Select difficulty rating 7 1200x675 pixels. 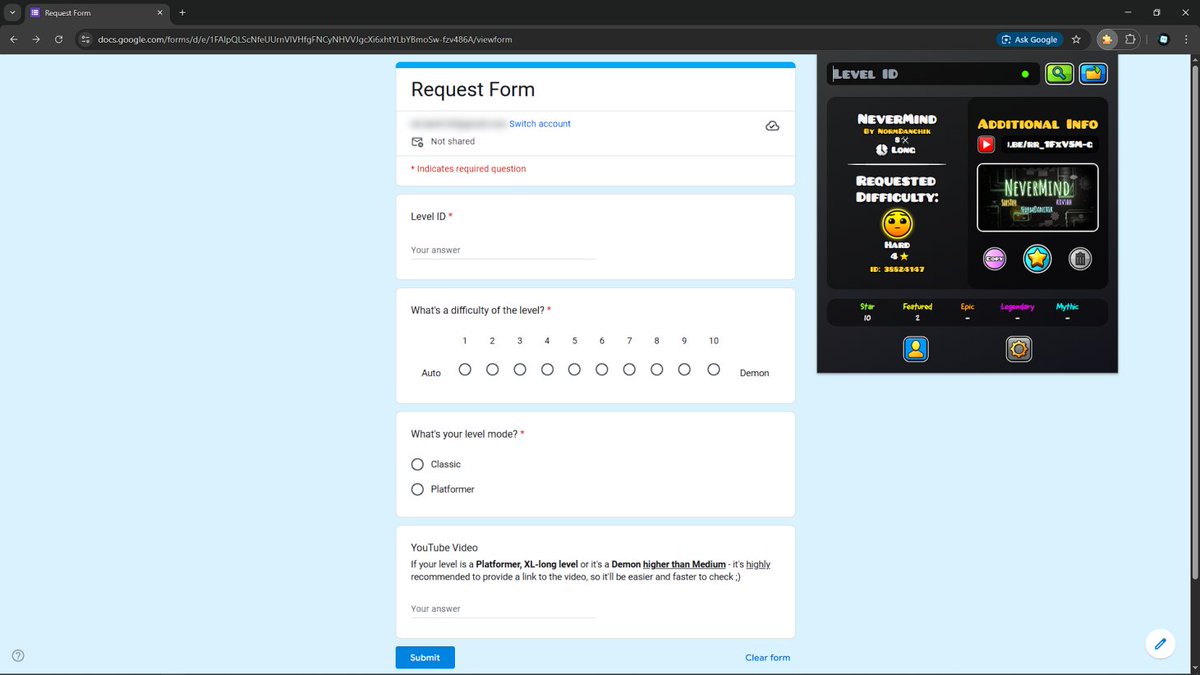[x=629, y=369]
